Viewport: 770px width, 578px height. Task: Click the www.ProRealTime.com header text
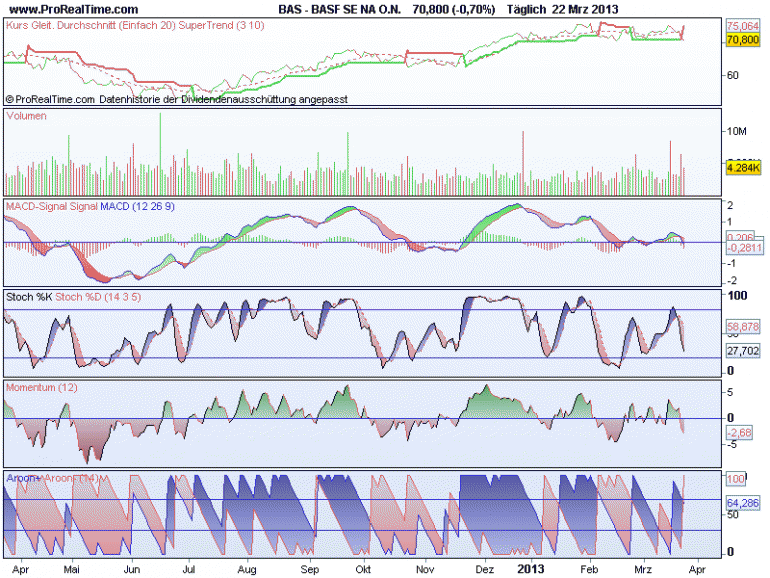(74, 9)
